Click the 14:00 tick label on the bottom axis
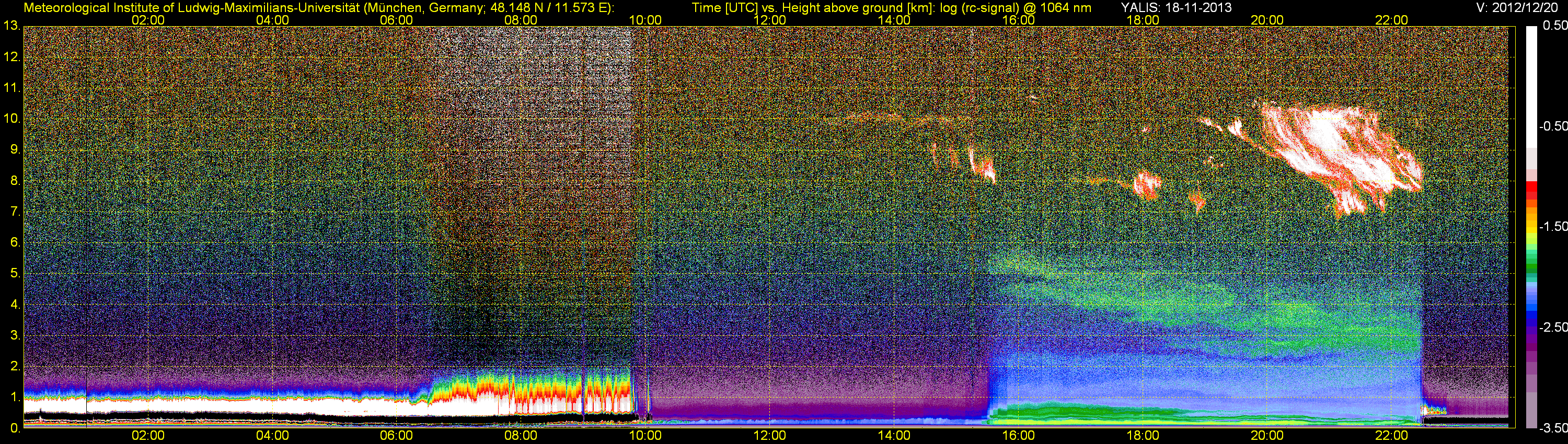 (x=894, y=436)
